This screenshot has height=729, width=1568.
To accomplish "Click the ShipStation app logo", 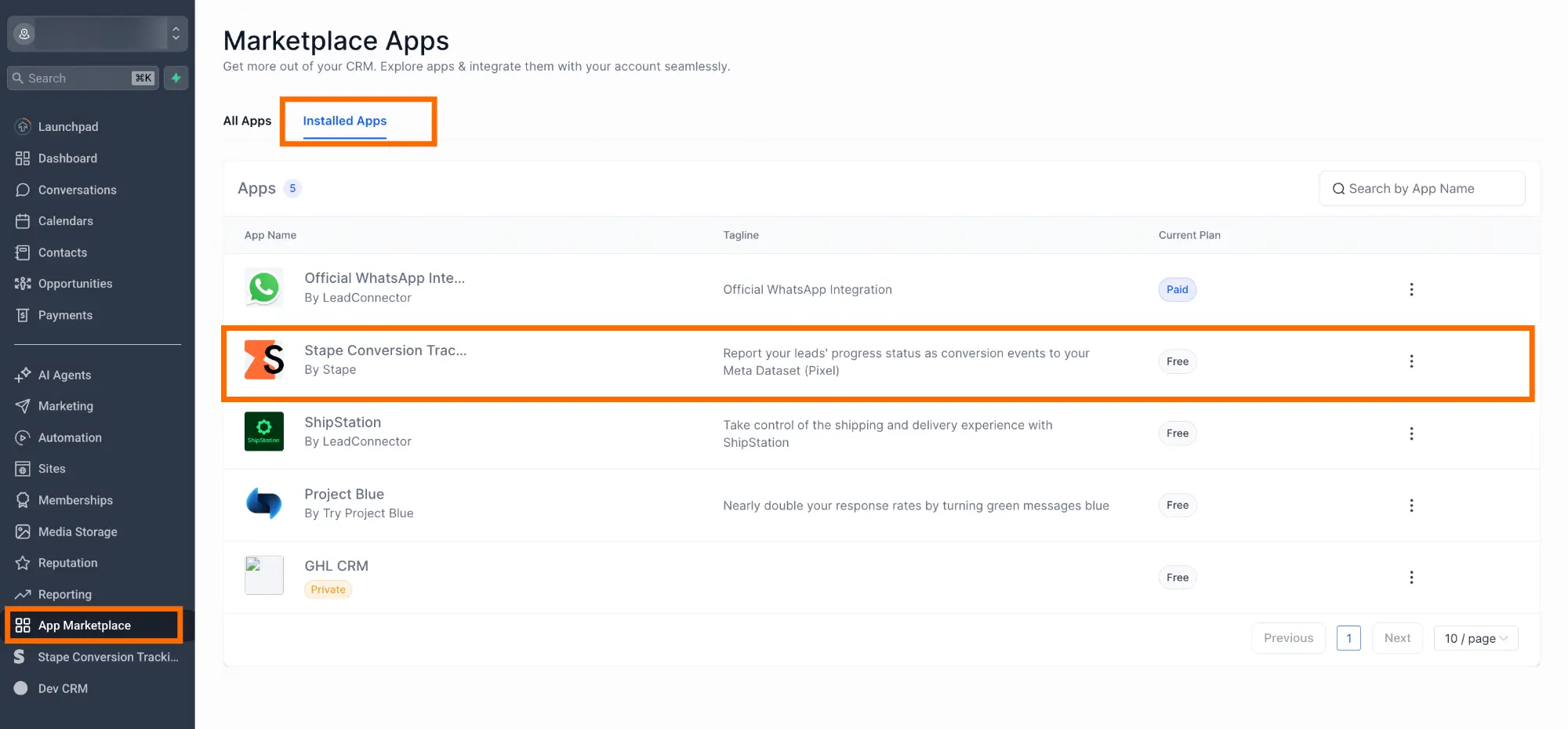I will click(263, 431).
